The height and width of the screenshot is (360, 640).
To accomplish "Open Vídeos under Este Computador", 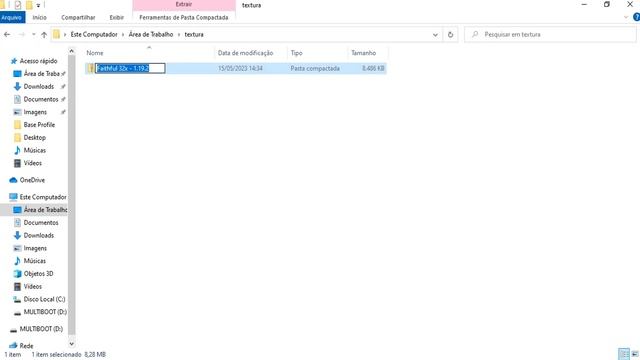I will 32,287.
